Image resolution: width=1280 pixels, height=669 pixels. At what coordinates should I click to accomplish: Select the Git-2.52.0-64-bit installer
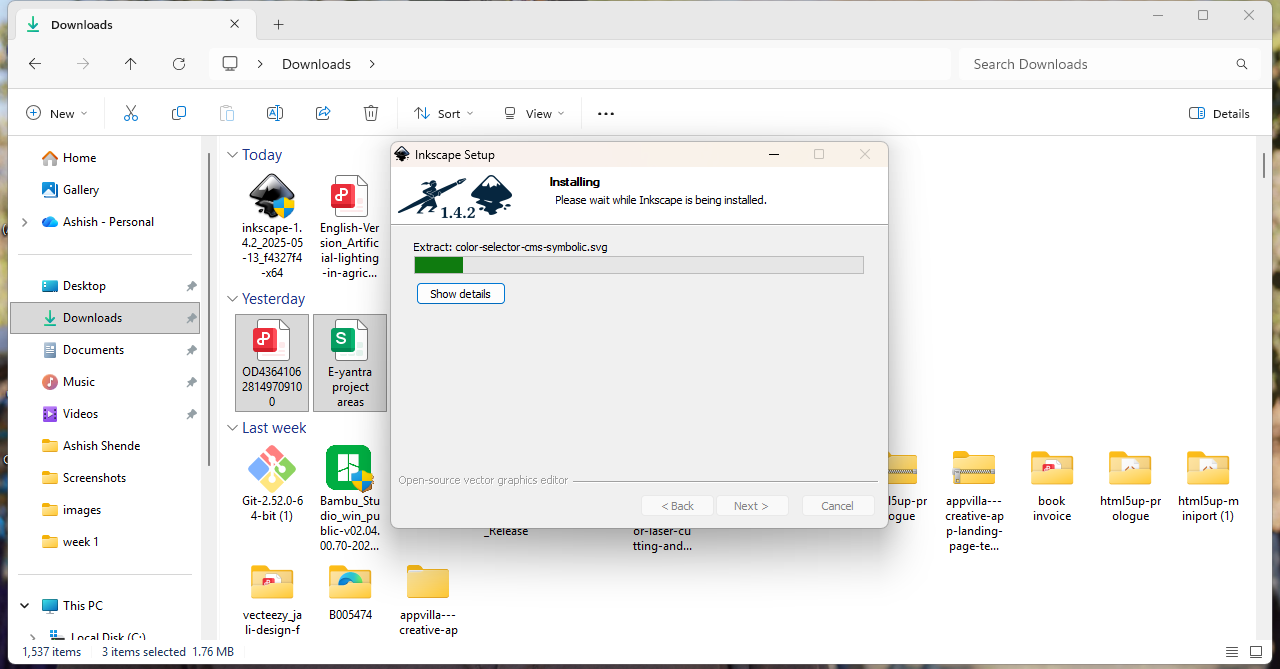(x=271, y=485)
